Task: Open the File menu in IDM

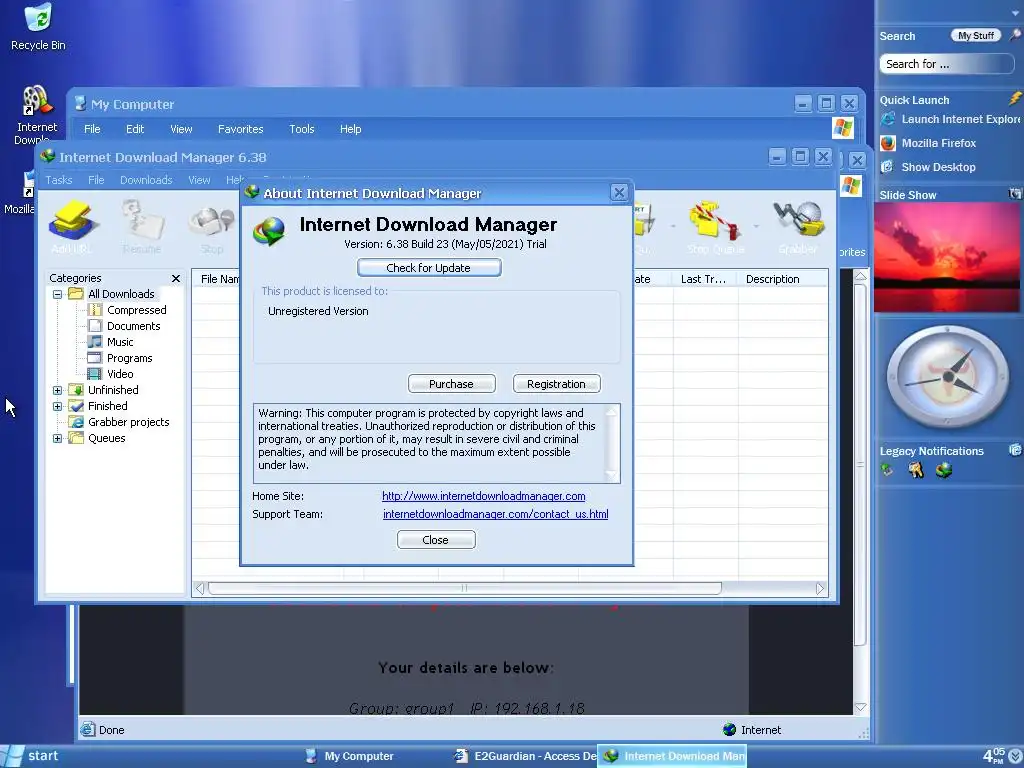Action: coord(96,180)
